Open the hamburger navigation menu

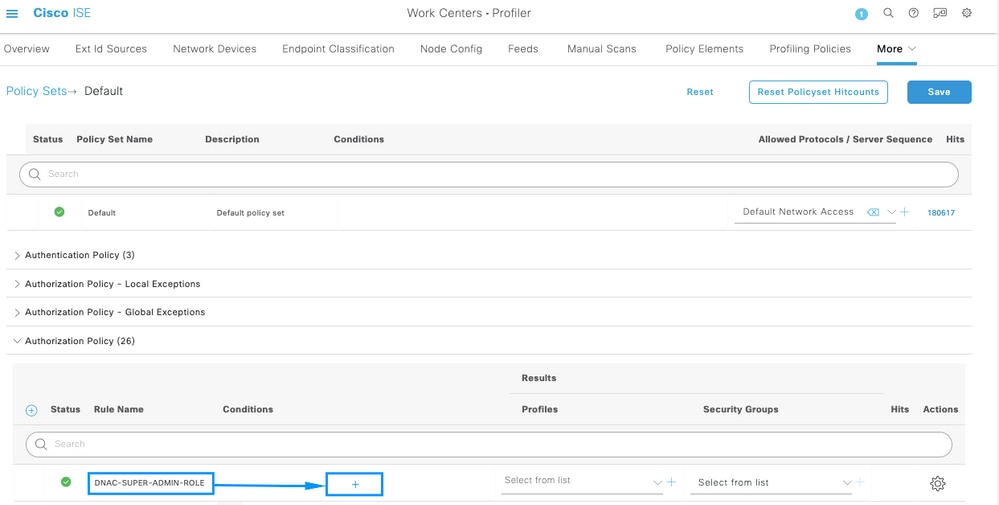pos(11,13)
